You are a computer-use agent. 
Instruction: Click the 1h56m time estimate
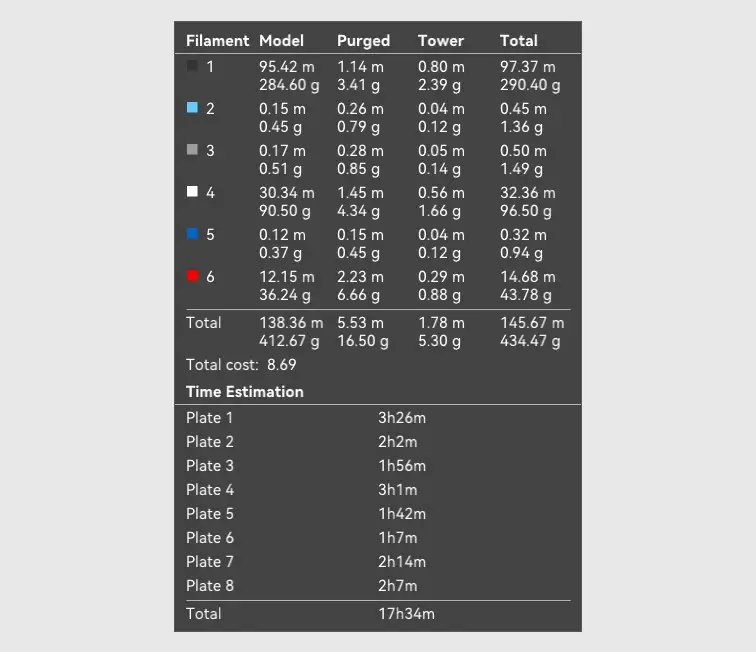coord(402,466)
